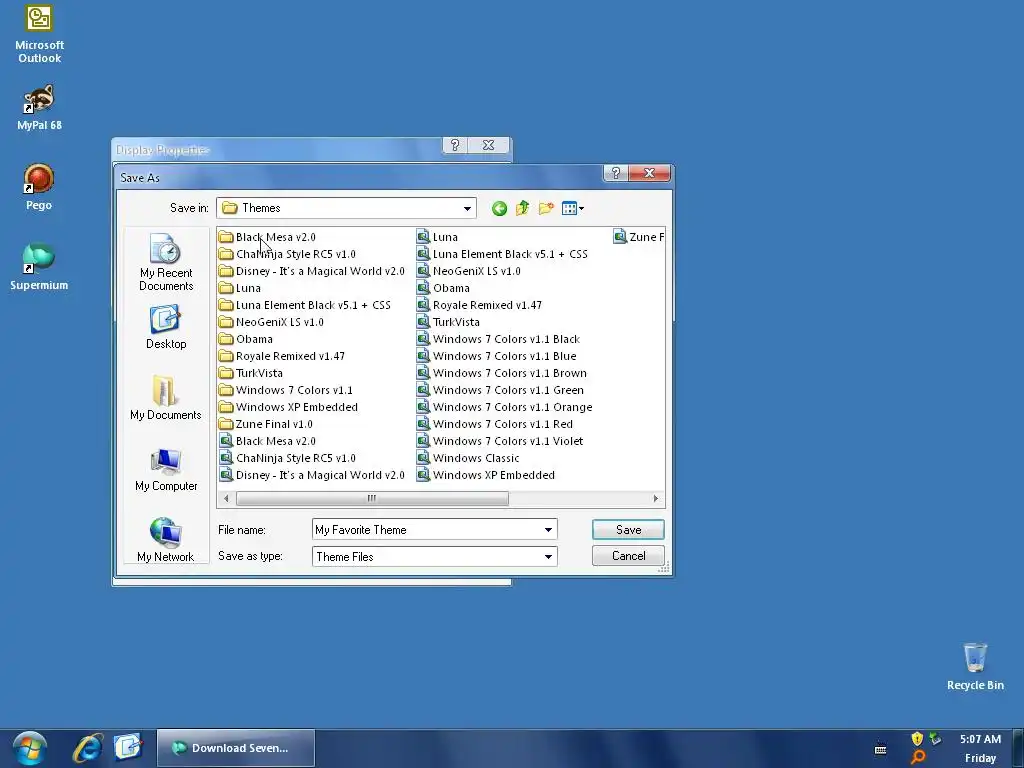
Task: Select the Royale Remixed v1.47 folder
Action: [282, 356]
